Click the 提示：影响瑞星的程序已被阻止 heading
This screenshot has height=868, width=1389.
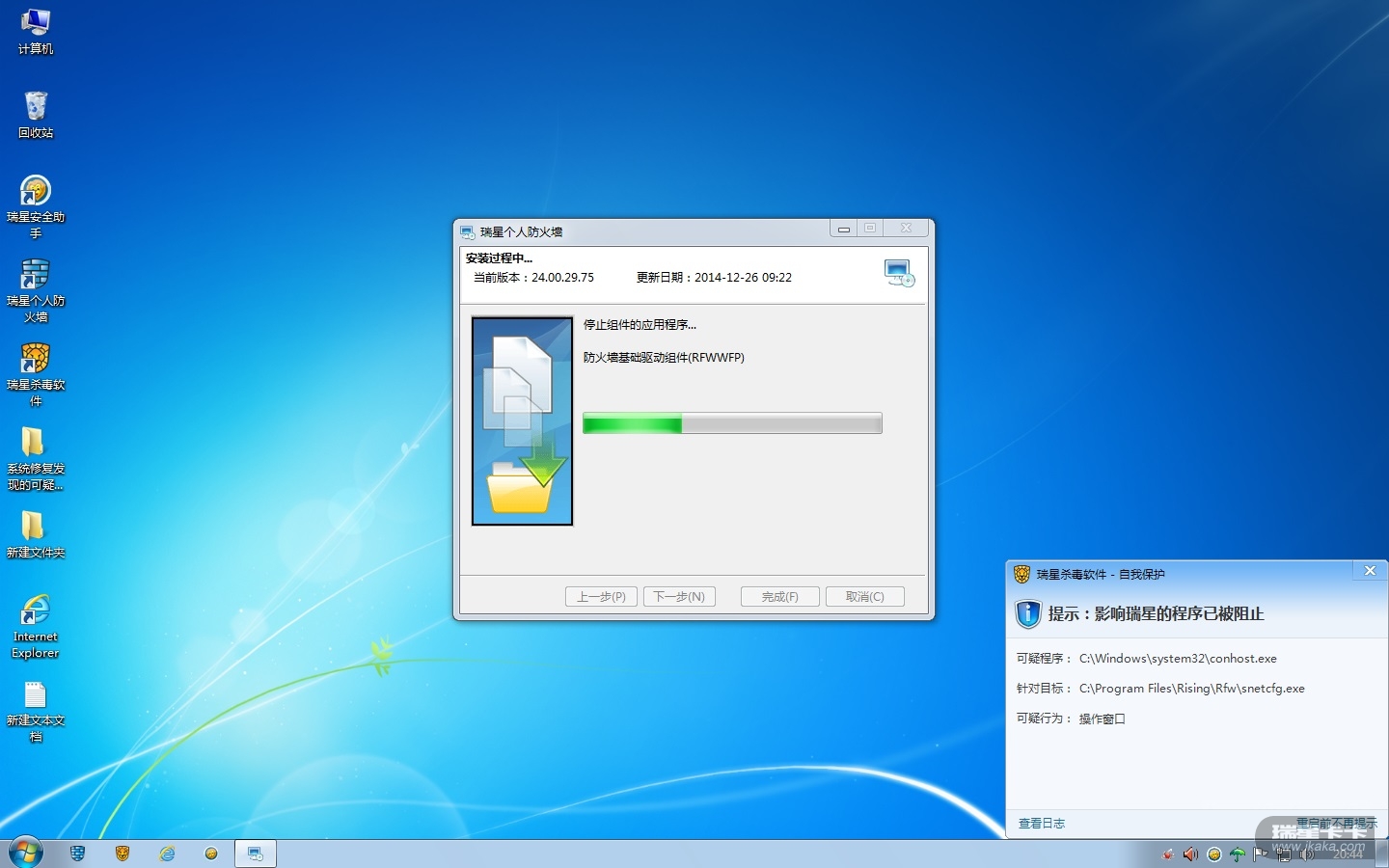pos(1156,614)
